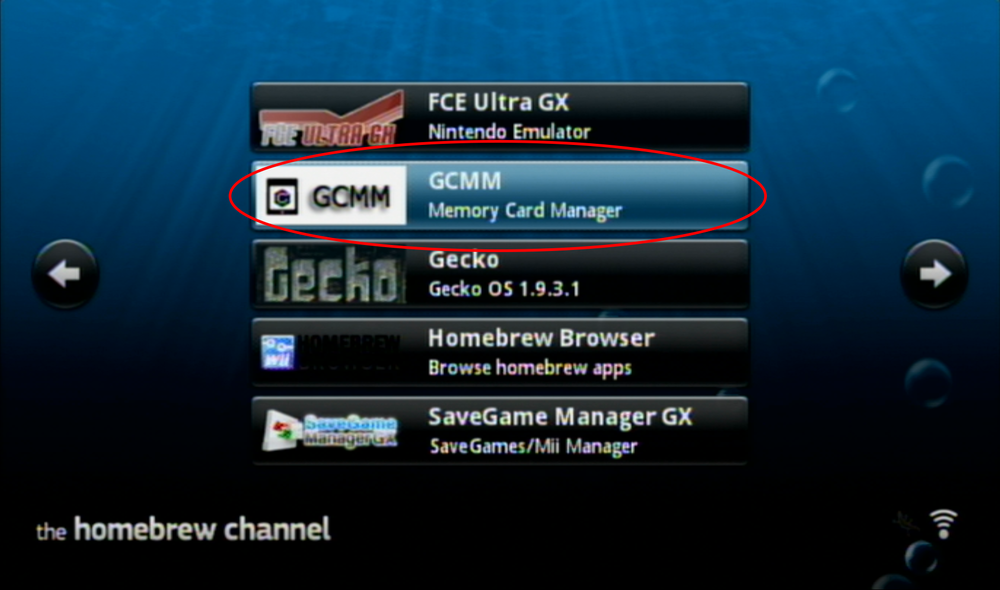Viewport: 1000px width, 590px height.
Task: Click the faint icon beside Wi-Fi indicator
Action: pos(906,522)
